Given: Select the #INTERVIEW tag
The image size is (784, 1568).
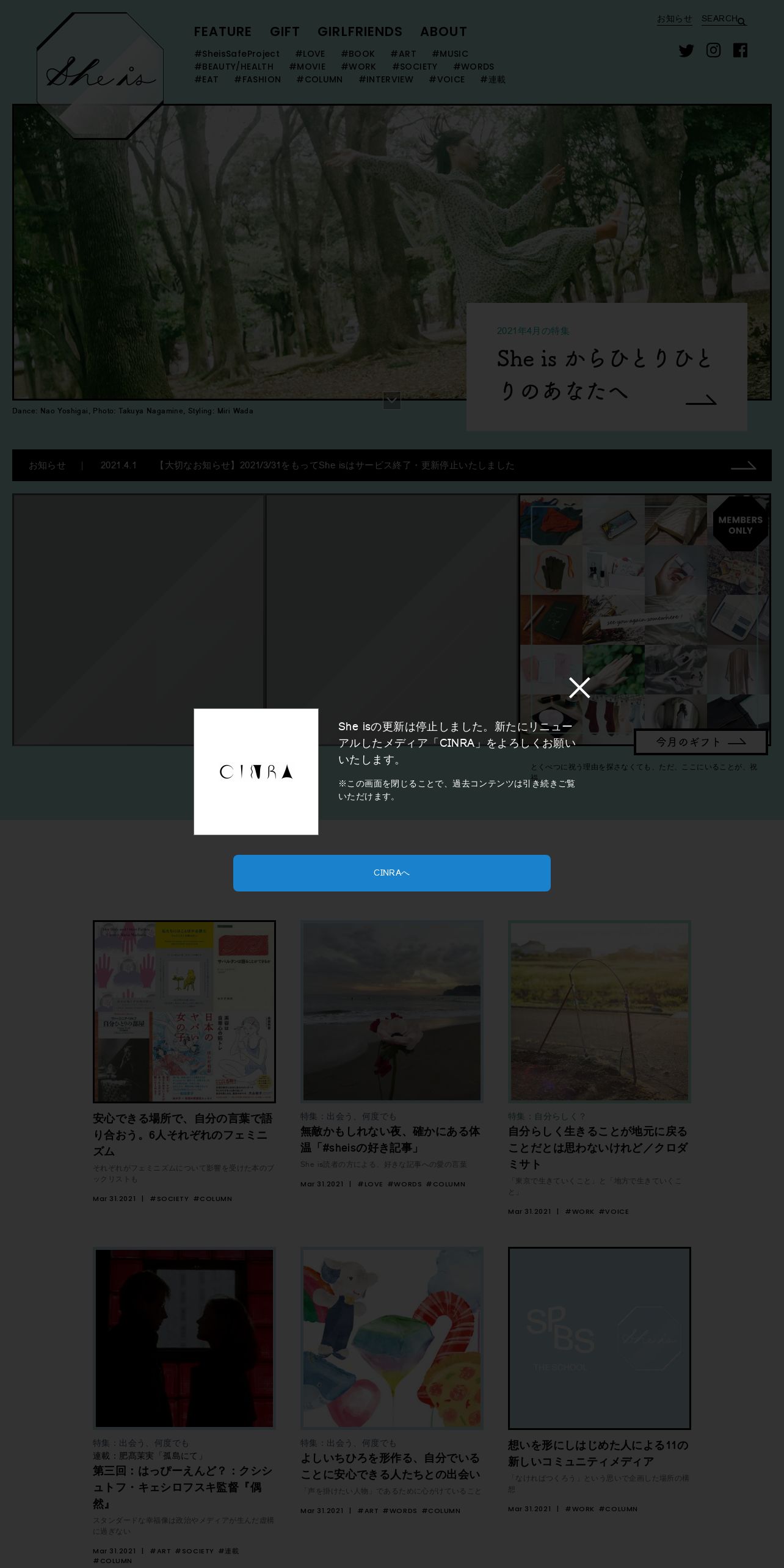Looking at the screenshot, I should (x=386, y=79).
